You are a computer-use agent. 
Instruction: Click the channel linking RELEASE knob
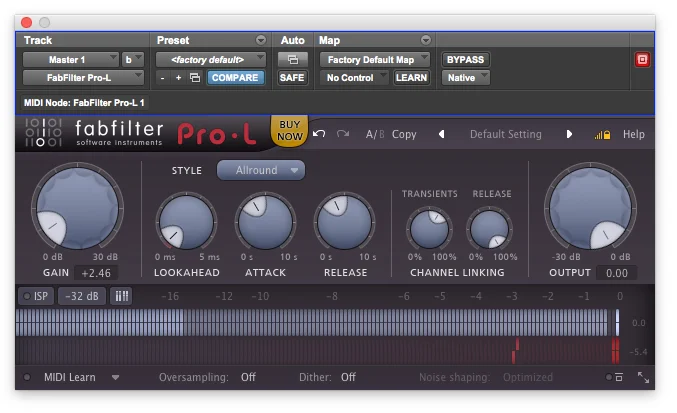click(490, 229)
